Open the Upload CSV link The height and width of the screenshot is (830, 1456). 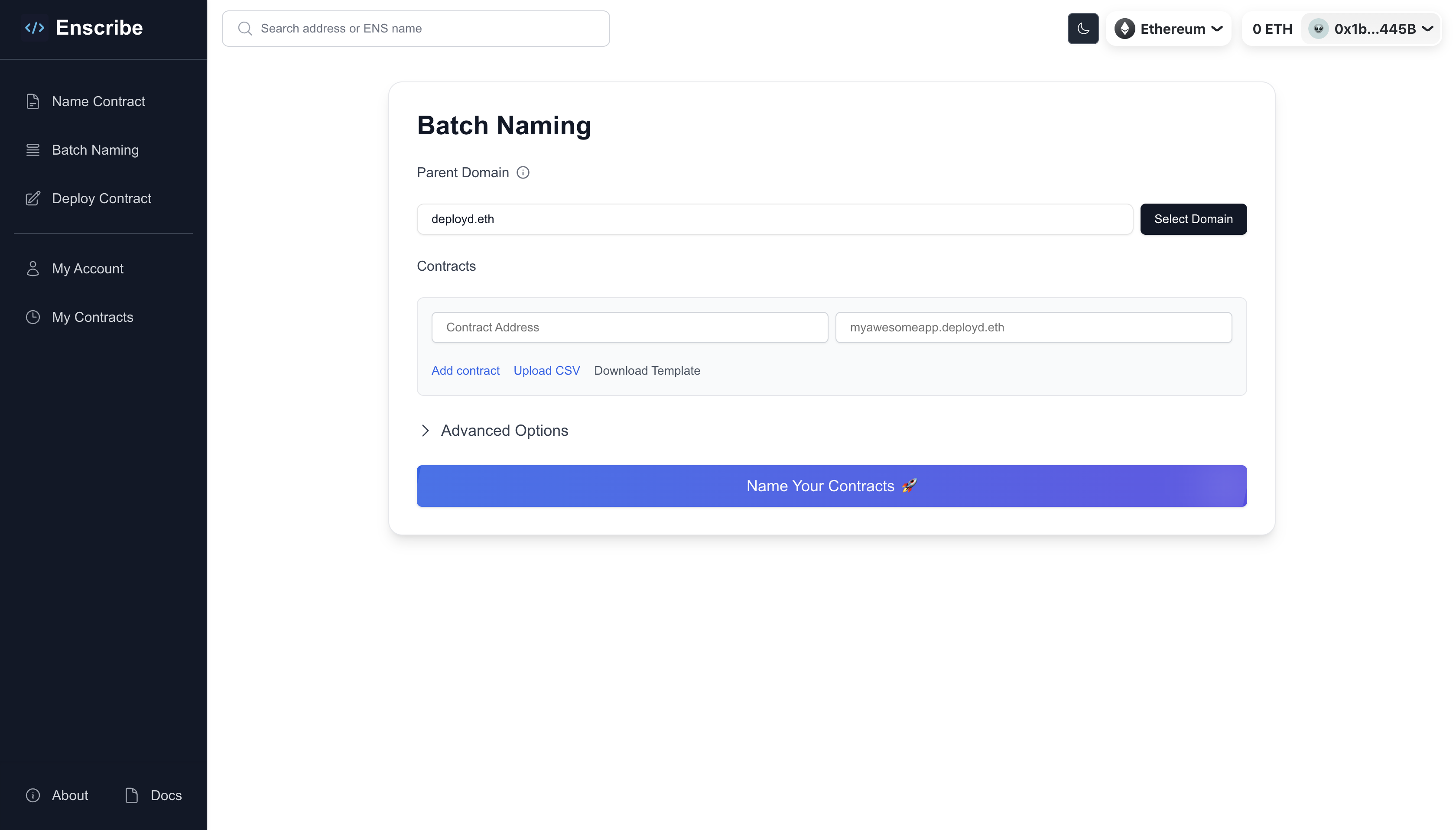[x=546, y=370]
